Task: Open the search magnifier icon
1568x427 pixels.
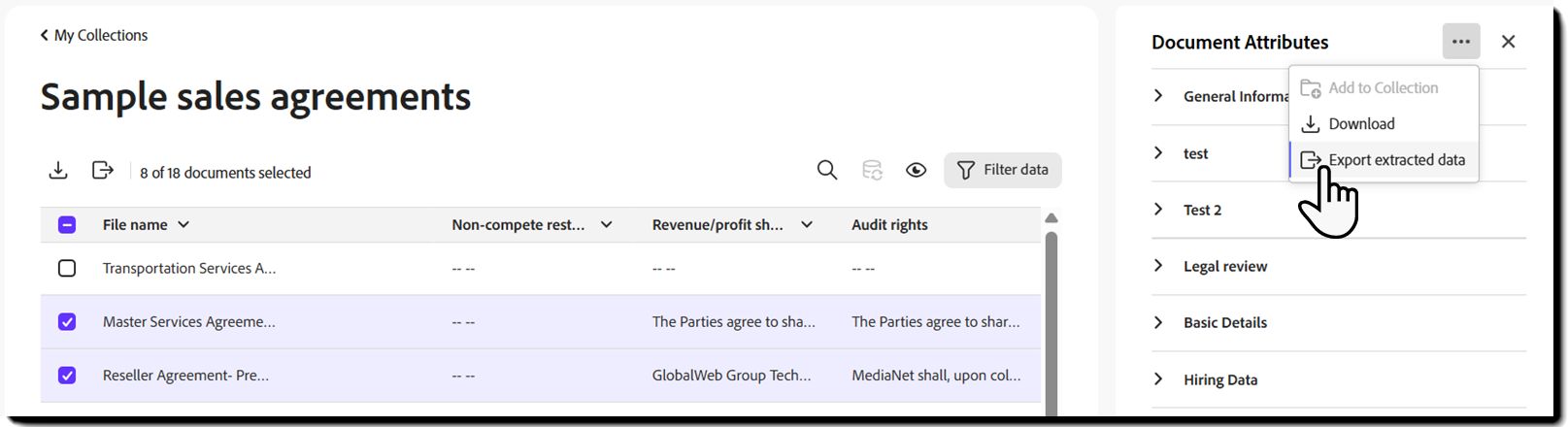Action: [827, 170]
